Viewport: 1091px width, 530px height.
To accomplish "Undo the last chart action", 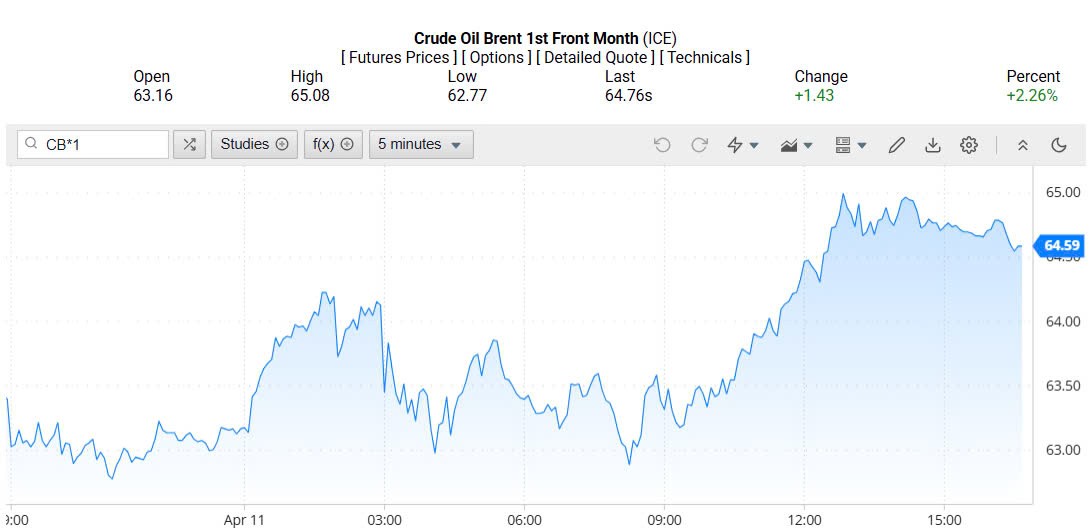I will coord(662,145).
